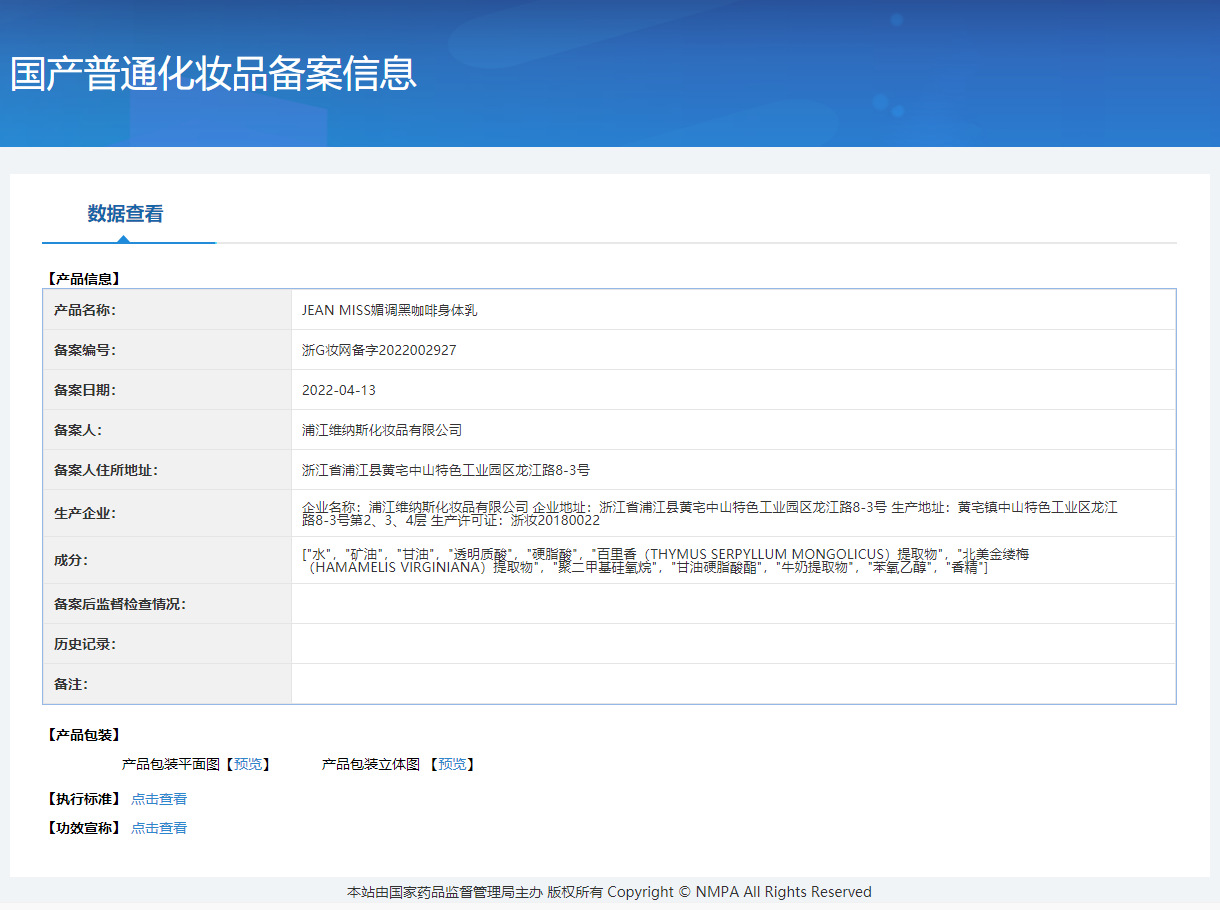
Task: Click the 【产品信息】 section heading
Action: tap(84, 279)
